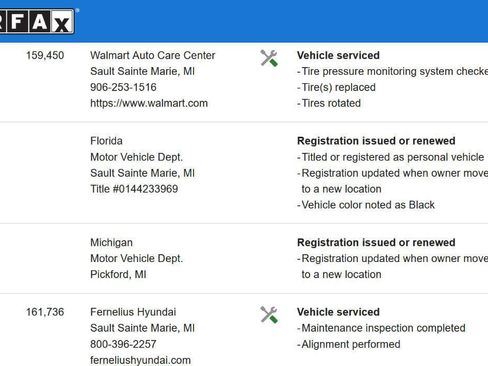Click the CARFAX logo in header

37,21
